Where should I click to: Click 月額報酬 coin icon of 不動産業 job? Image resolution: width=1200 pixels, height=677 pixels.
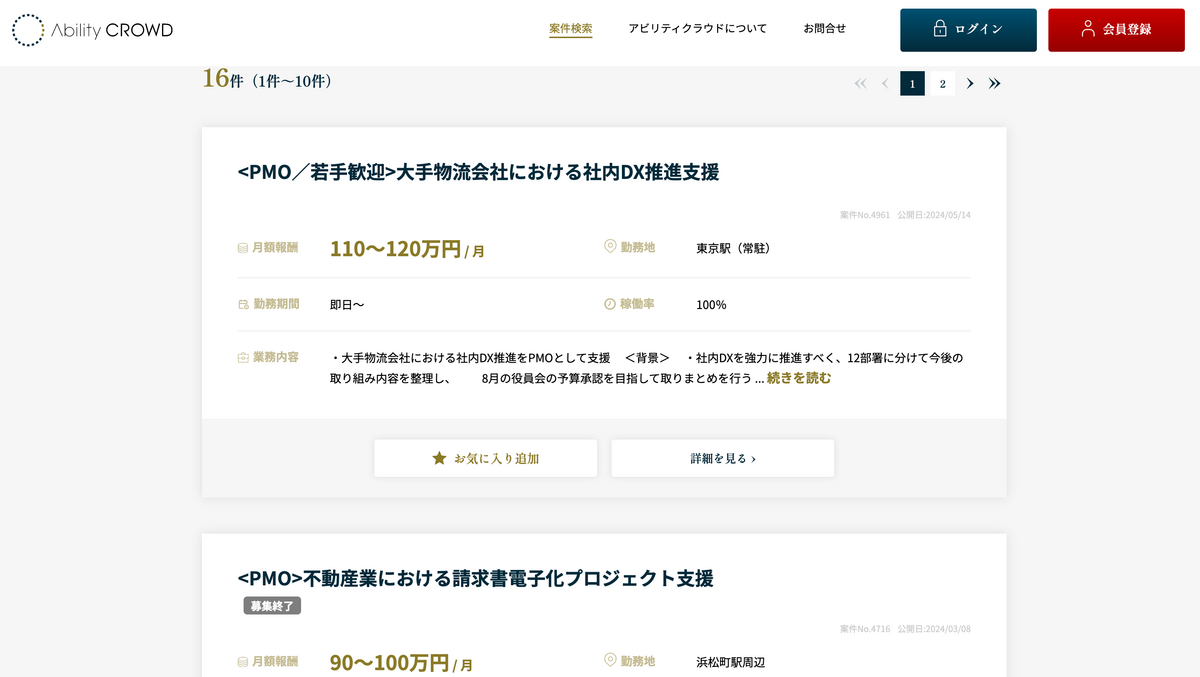point(243,662)
